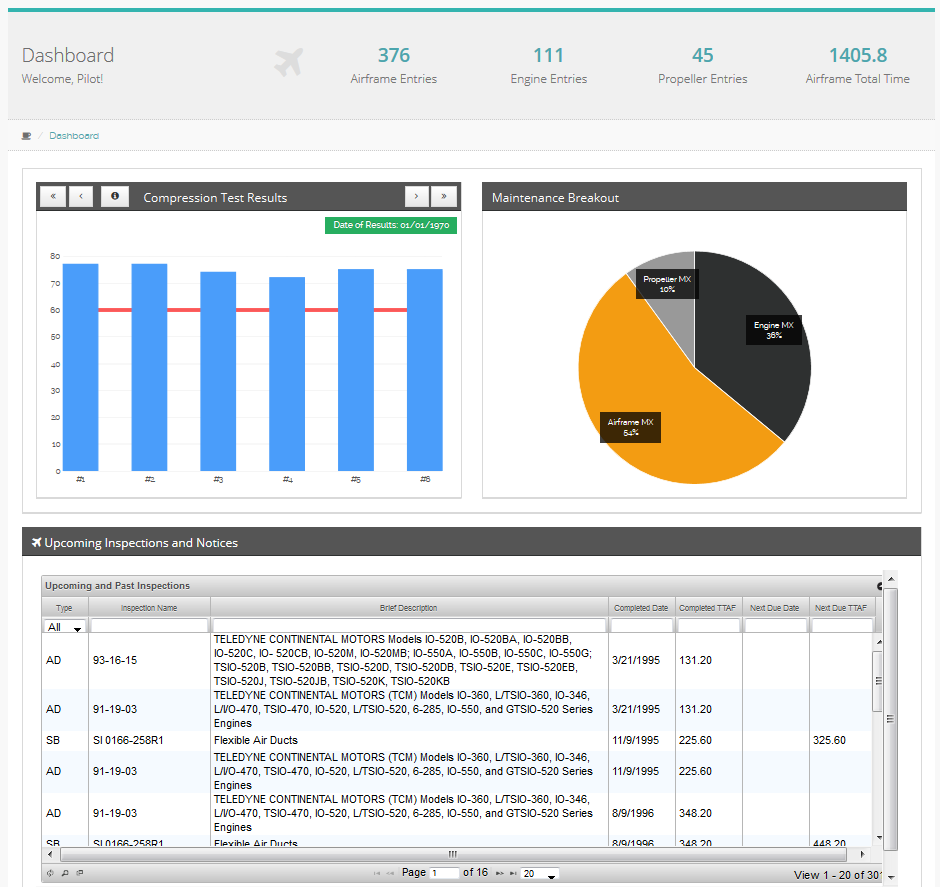
Task: Sort by the Inspection Name column header
Action: [149, 608]
